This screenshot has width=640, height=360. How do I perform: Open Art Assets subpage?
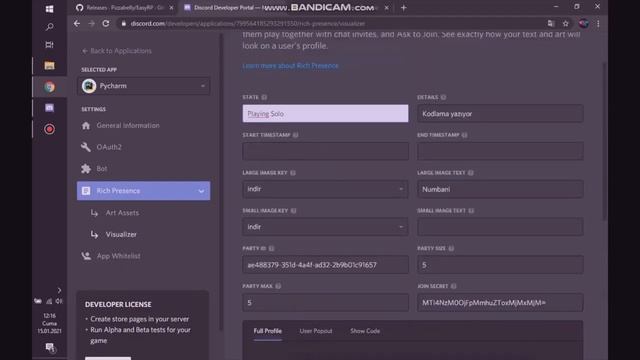122,213
